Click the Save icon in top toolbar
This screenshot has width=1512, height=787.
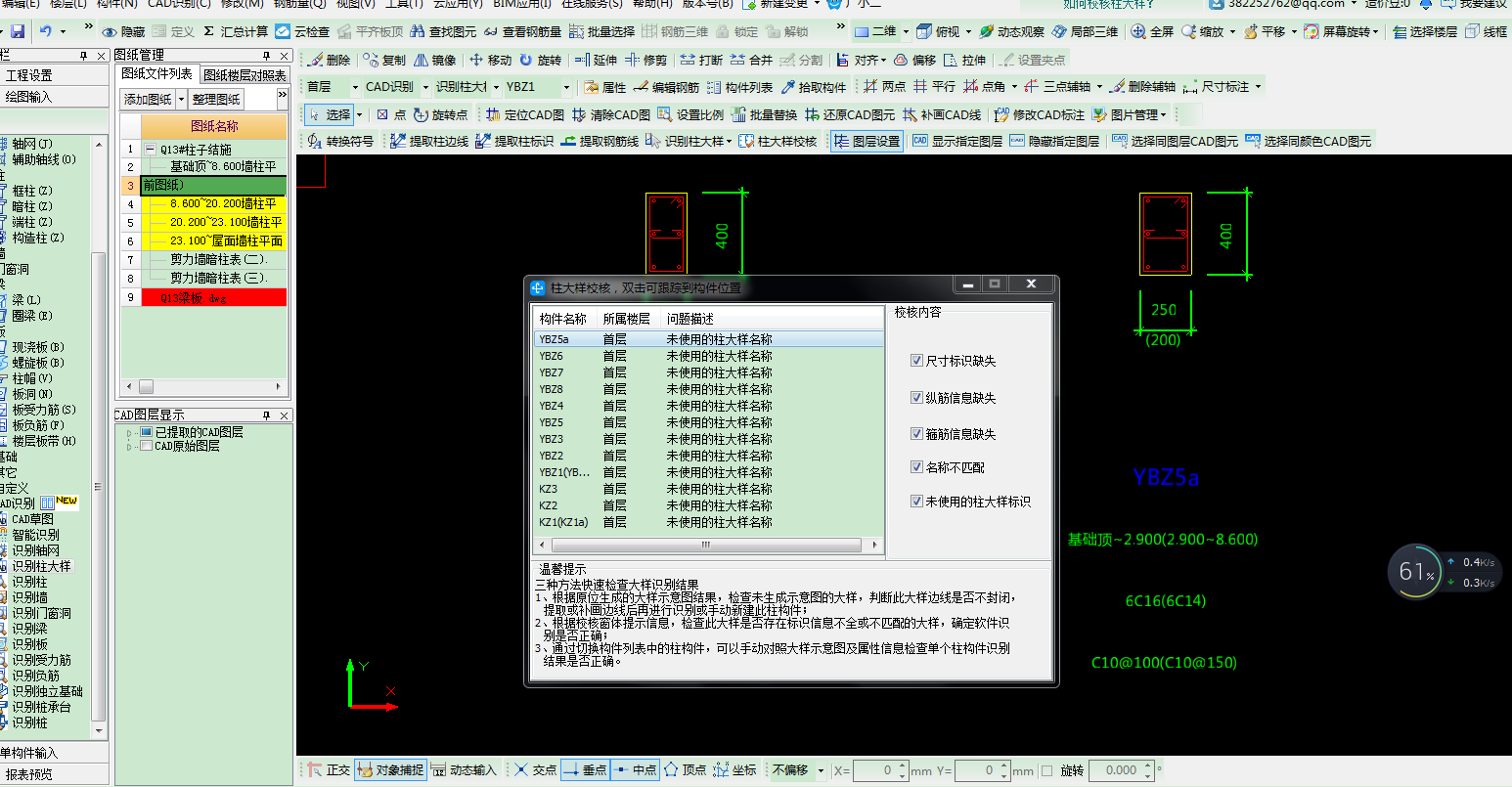[18, 32]
